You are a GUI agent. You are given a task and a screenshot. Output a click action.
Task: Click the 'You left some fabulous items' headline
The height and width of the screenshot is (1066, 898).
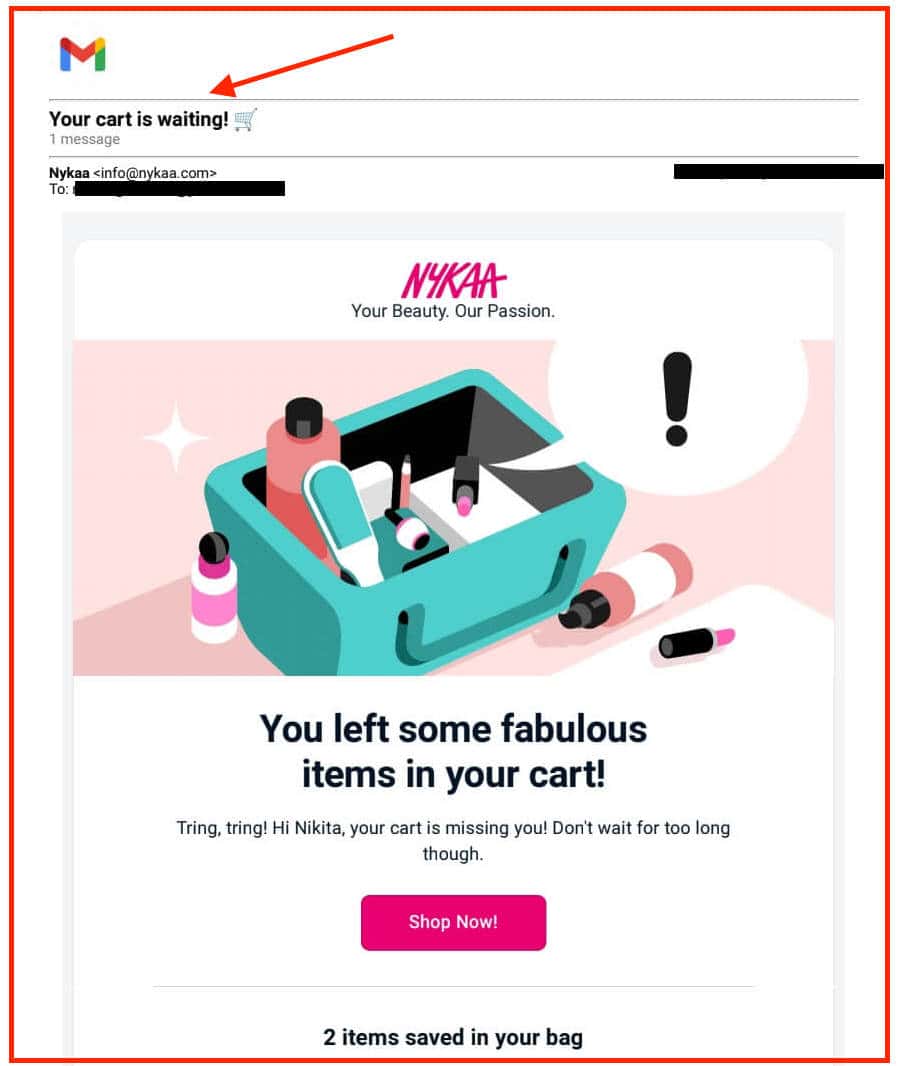[453, 751]
